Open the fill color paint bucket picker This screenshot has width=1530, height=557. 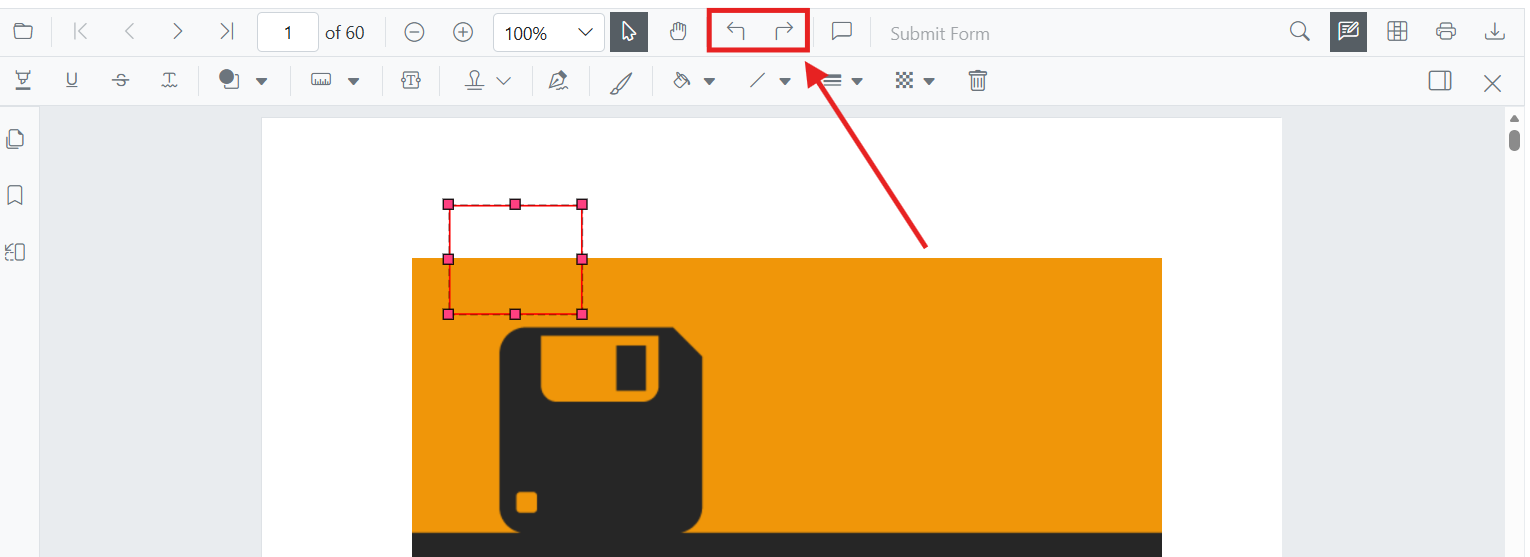click(693, 81)
